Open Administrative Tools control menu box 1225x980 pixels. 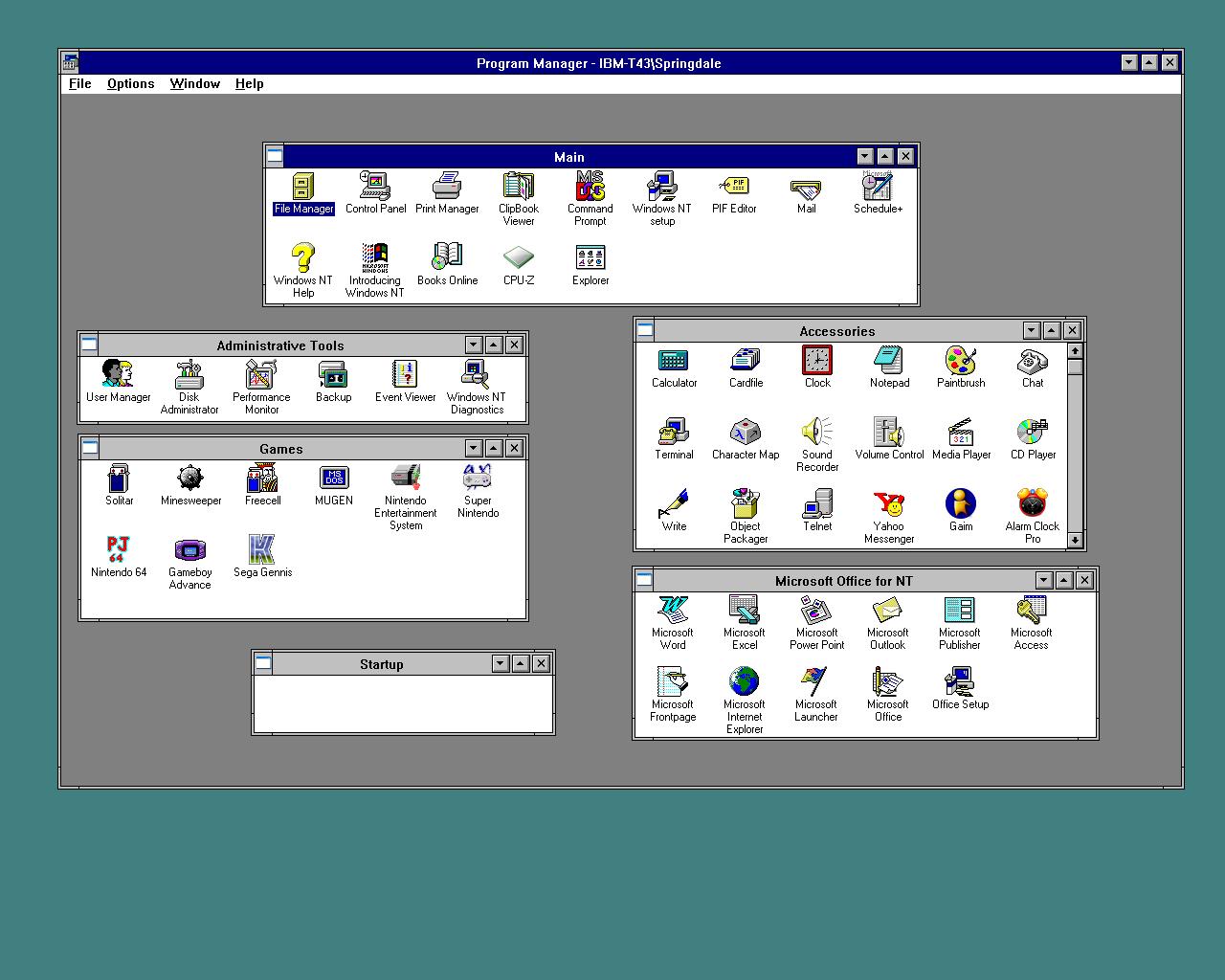(90, 345)
